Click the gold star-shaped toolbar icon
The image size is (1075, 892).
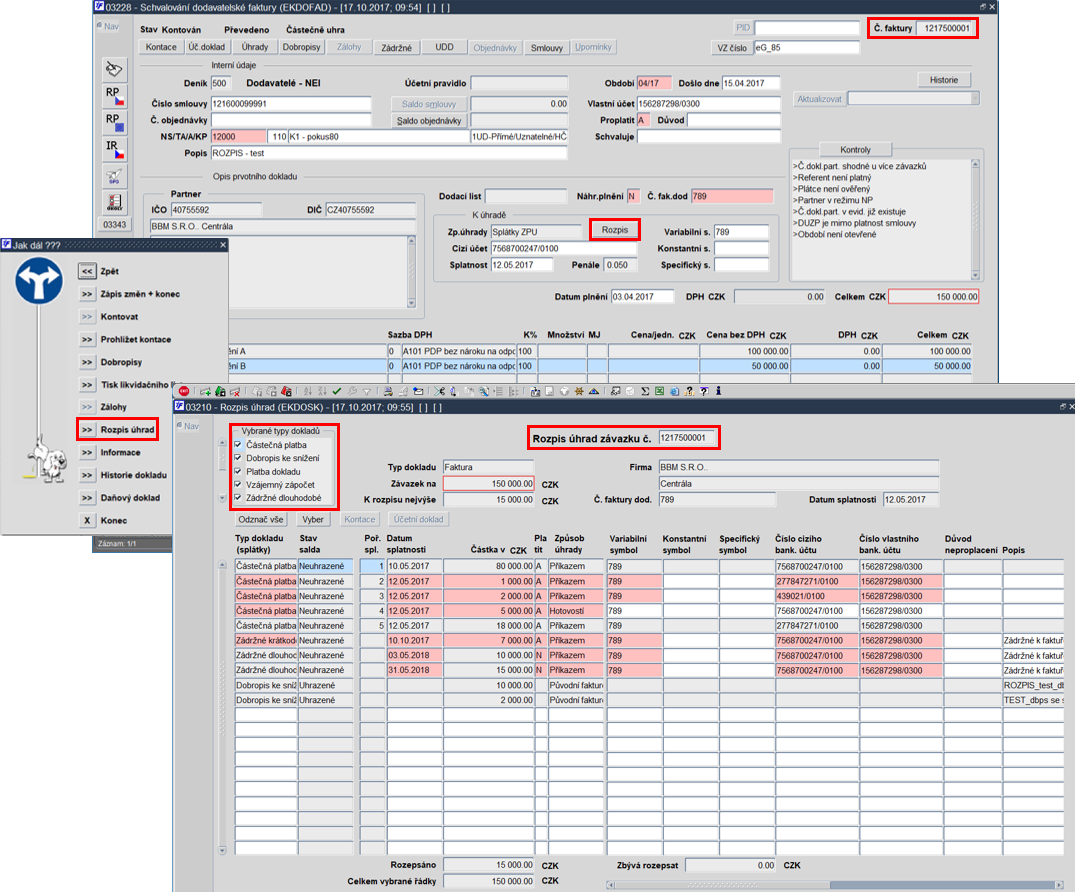click(579, 391)
